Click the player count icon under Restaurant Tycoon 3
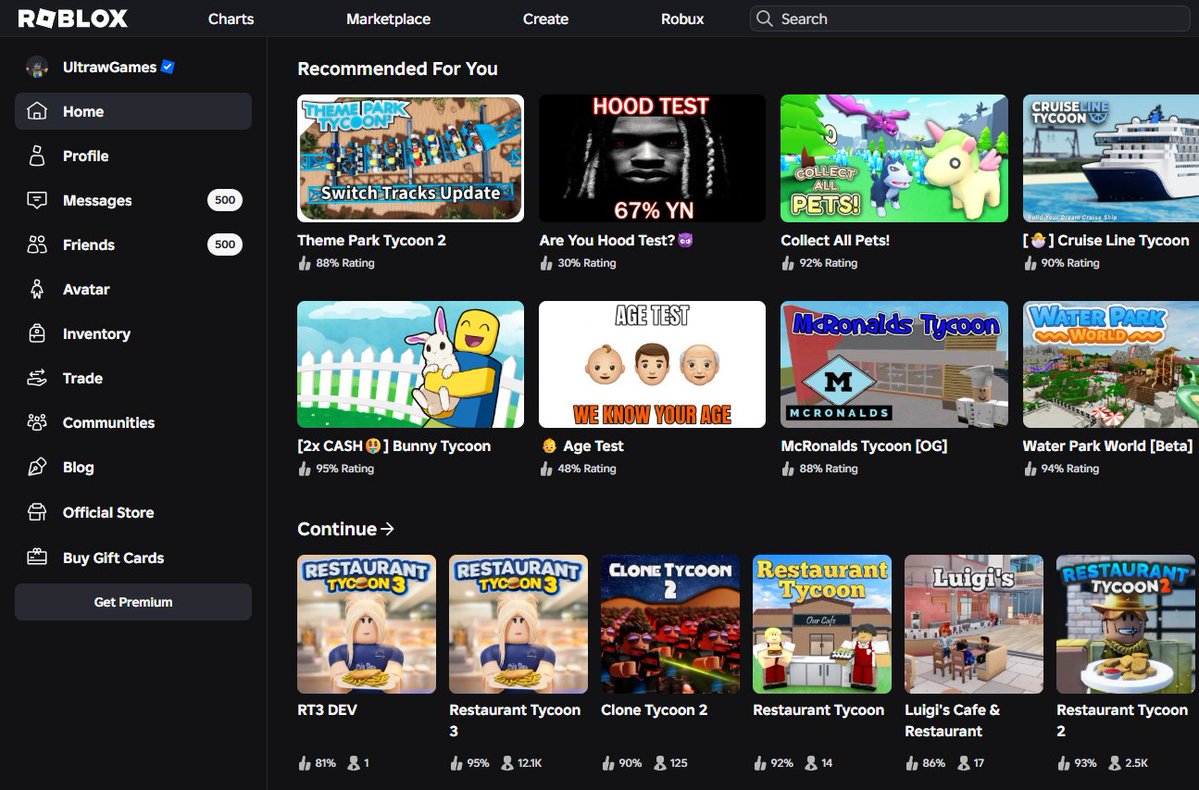The width and height of the screenshot is (1199, 790). [507, 762]
